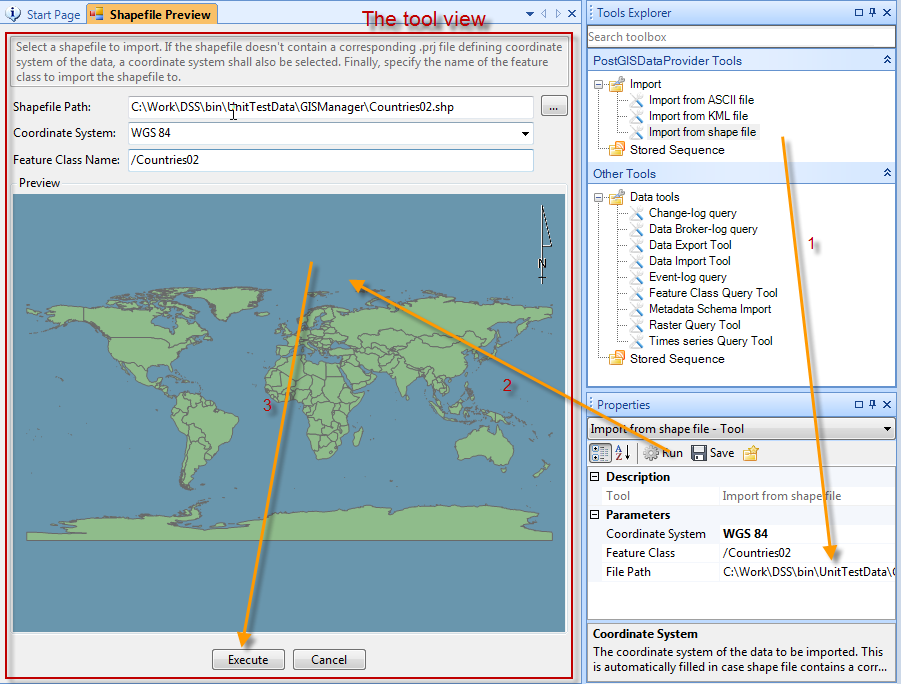Select the Shapefile Preview tab
The height and width of the screenshot is (684, 901).
(x=151, y=14)
